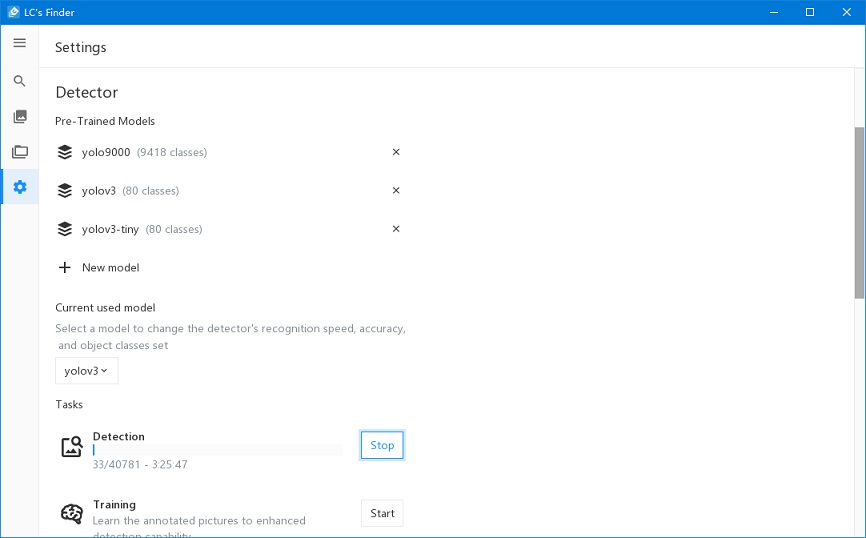866x538 pixels.
Task: Click the Training task brain icon
Action: (x=72, y=514)
